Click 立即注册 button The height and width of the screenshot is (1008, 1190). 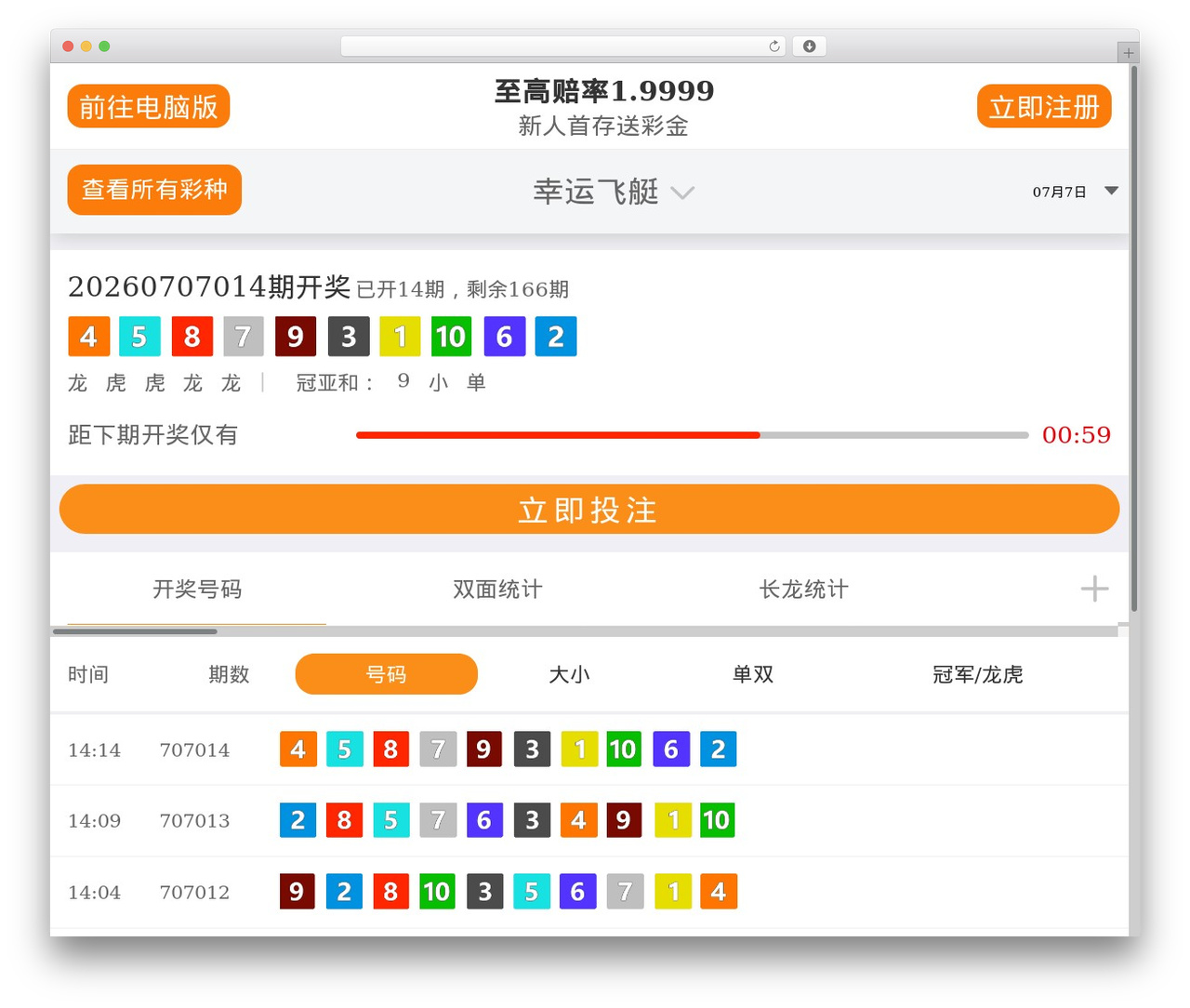[1044, 107]
